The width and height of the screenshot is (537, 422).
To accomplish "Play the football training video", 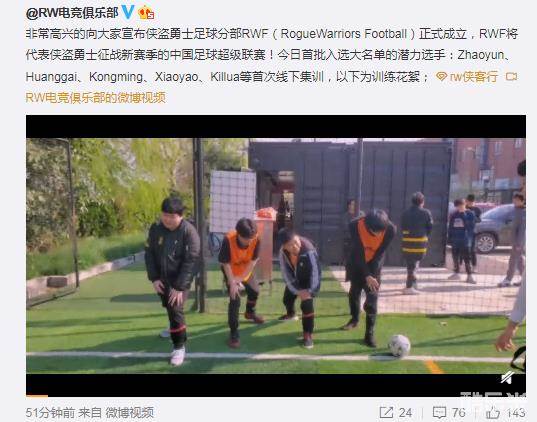I will (x=276, y=256).
